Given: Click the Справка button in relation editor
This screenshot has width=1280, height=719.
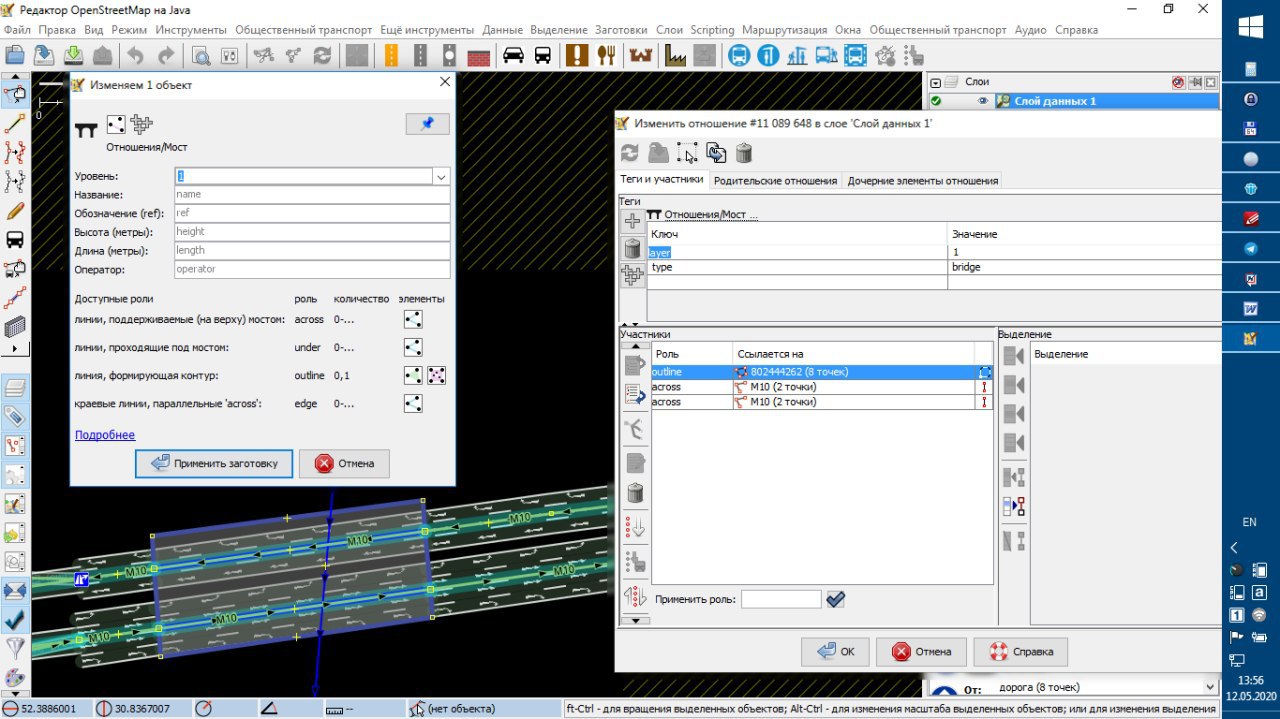Looking at the screenshot, I should click(x=1020, y=651).
